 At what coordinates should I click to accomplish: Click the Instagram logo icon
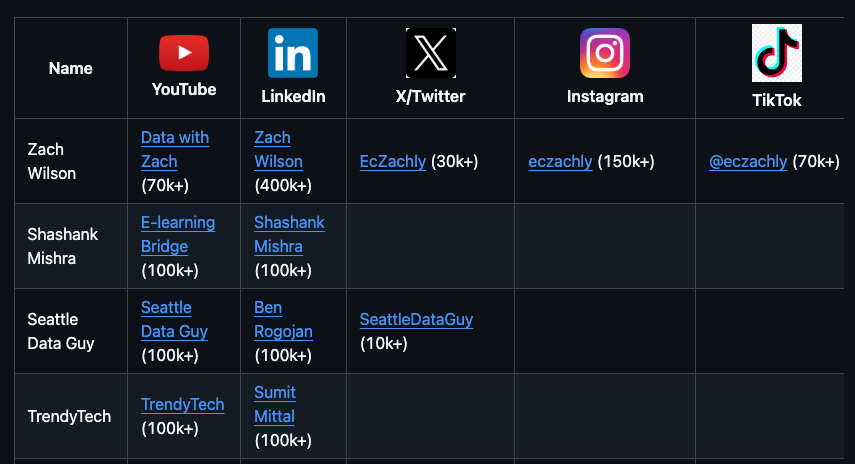click(605, 53)
